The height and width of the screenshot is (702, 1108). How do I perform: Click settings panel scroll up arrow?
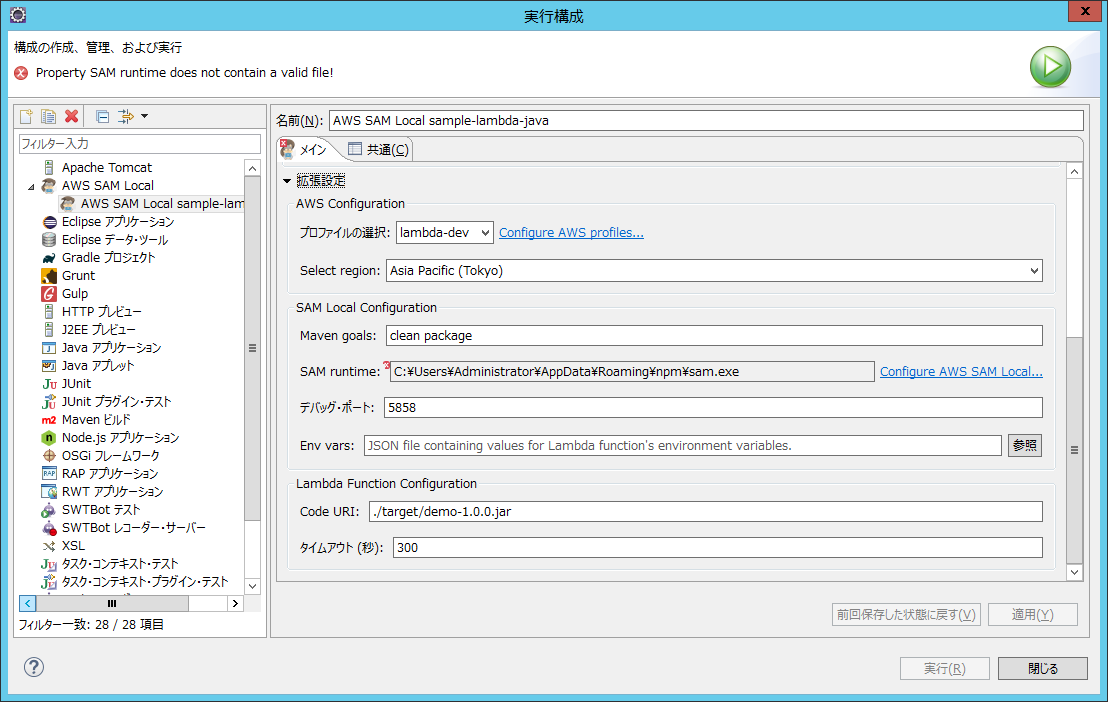click(x=1074, y=171)
